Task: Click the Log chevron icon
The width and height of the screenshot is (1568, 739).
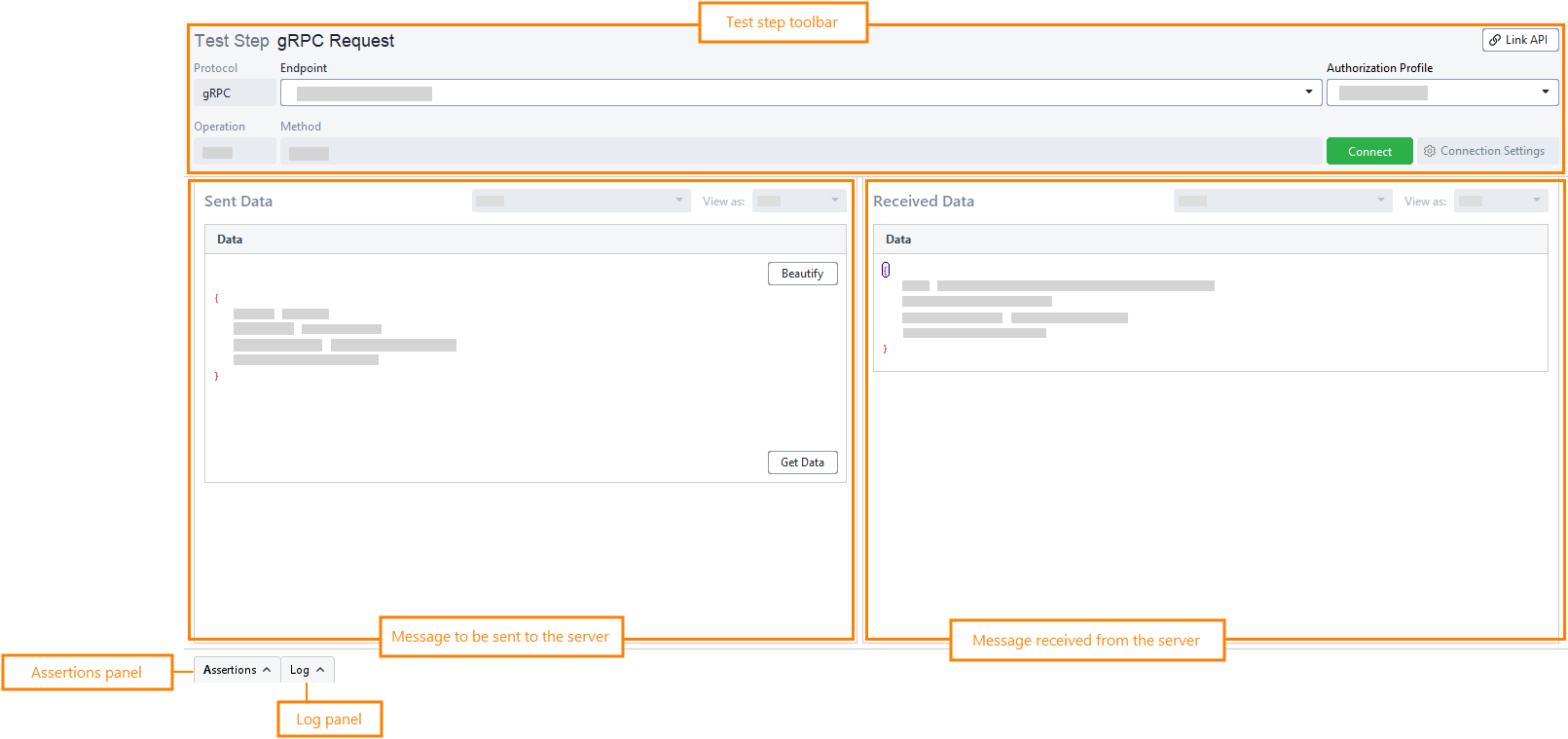Action: tap(320, 670)
